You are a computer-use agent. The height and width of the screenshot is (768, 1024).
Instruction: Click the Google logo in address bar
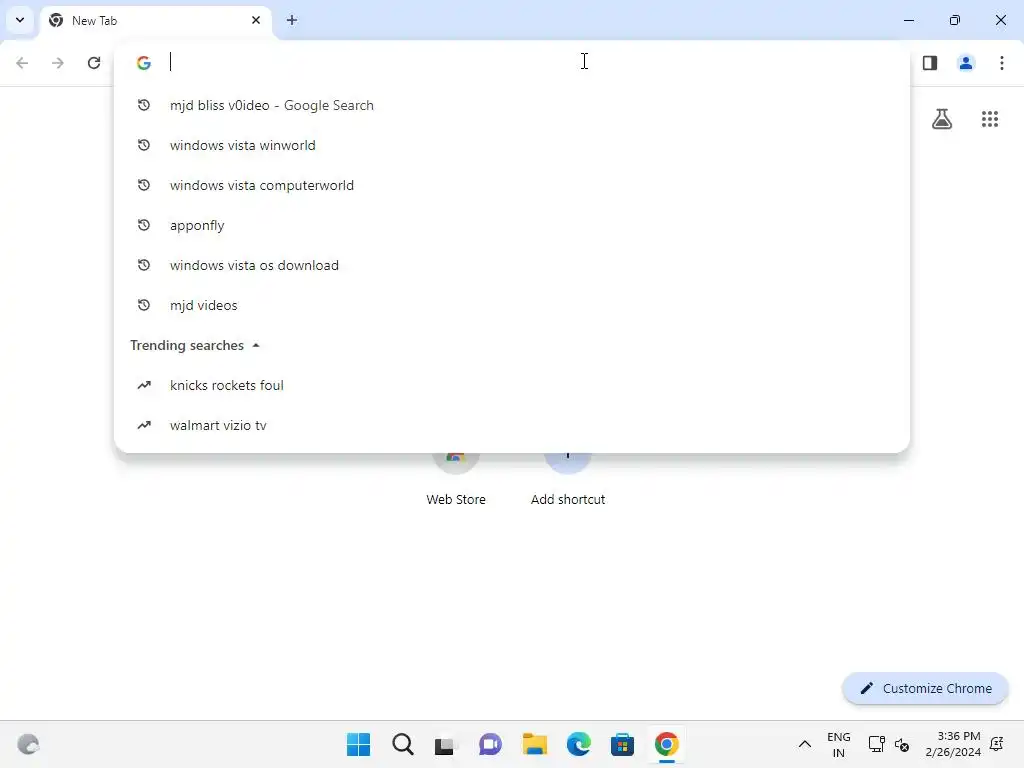(x=144, y=63)
